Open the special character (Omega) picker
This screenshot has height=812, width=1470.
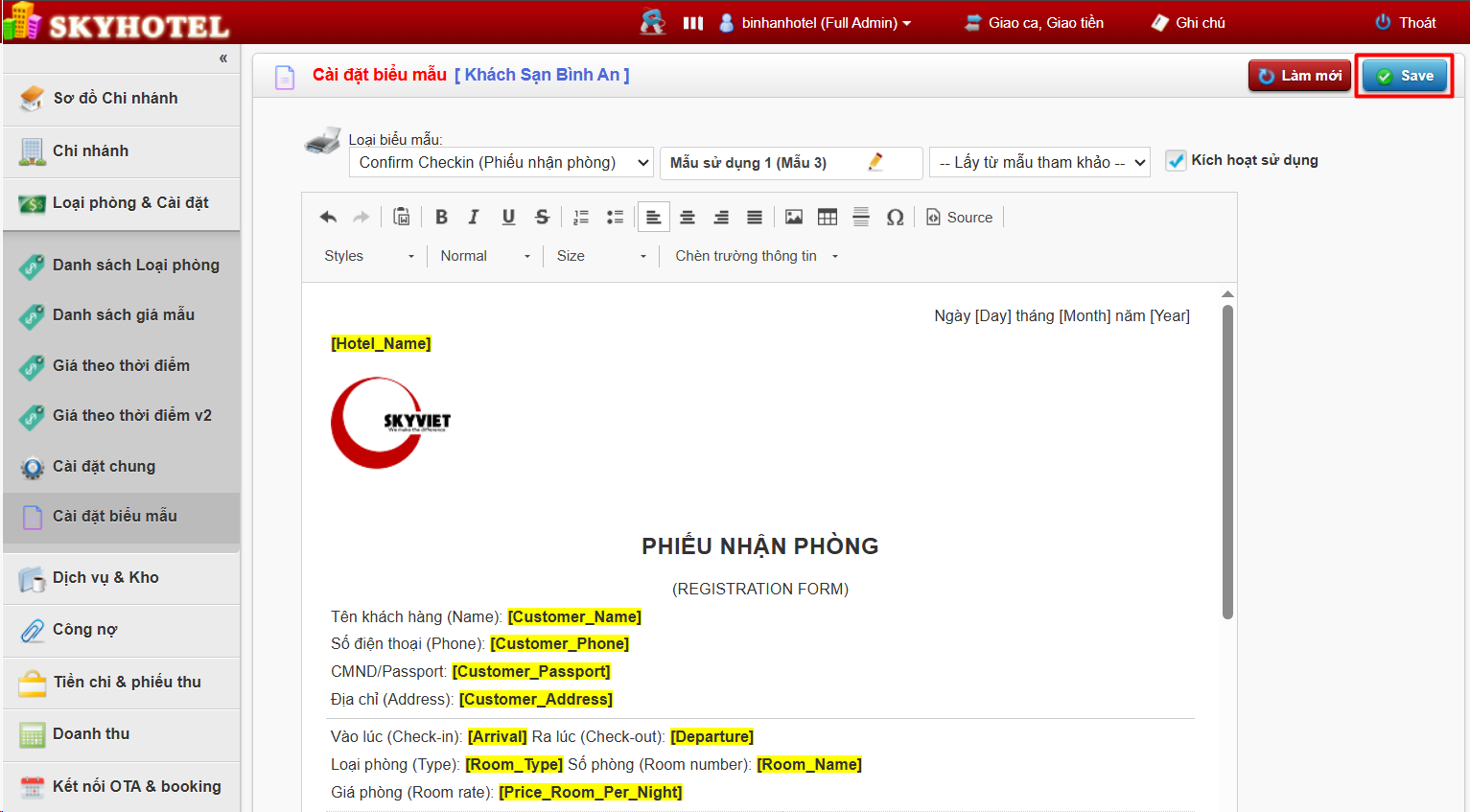[x=895, y=218]
